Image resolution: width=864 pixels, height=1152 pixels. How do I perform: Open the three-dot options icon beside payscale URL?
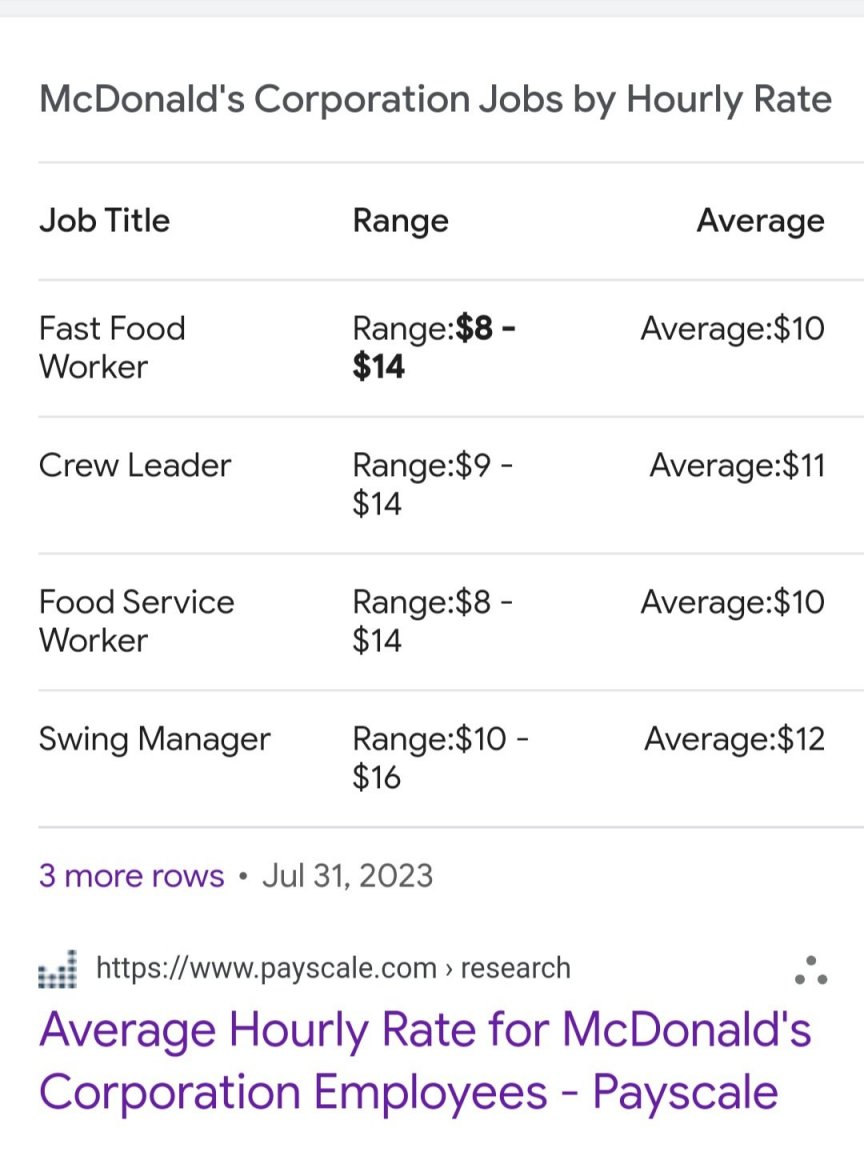[811, 971]
